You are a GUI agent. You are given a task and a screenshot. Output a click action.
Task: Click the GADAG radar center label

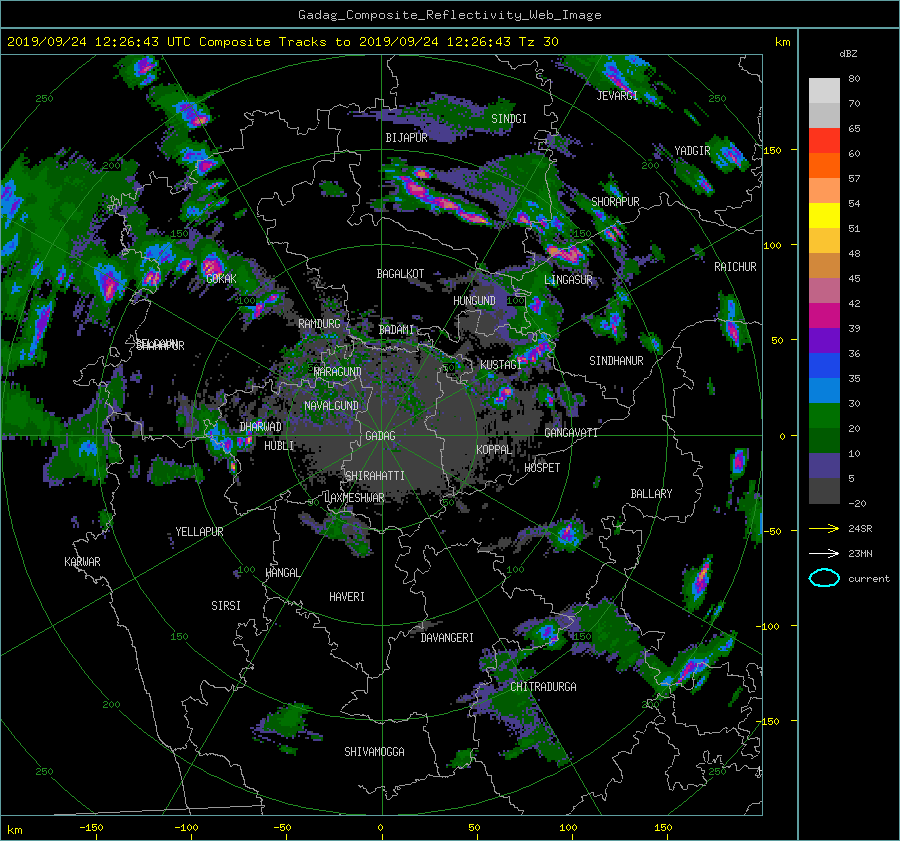[x=380, y=436]
